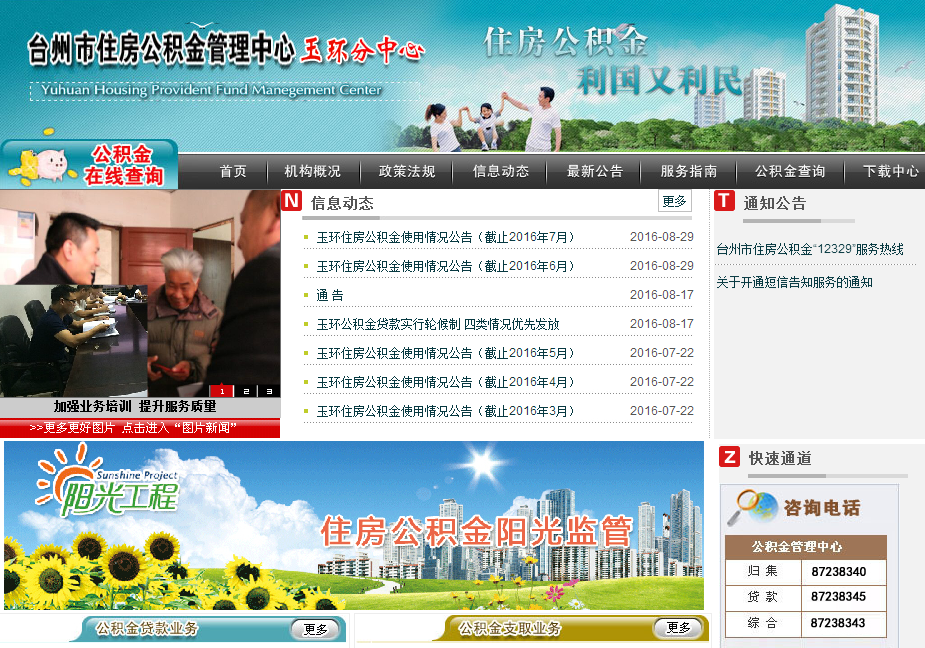The width and height of the screenshot is (925, 648).
Task: Switch to slide 3 in image carousel
Action: pos(269,391)
